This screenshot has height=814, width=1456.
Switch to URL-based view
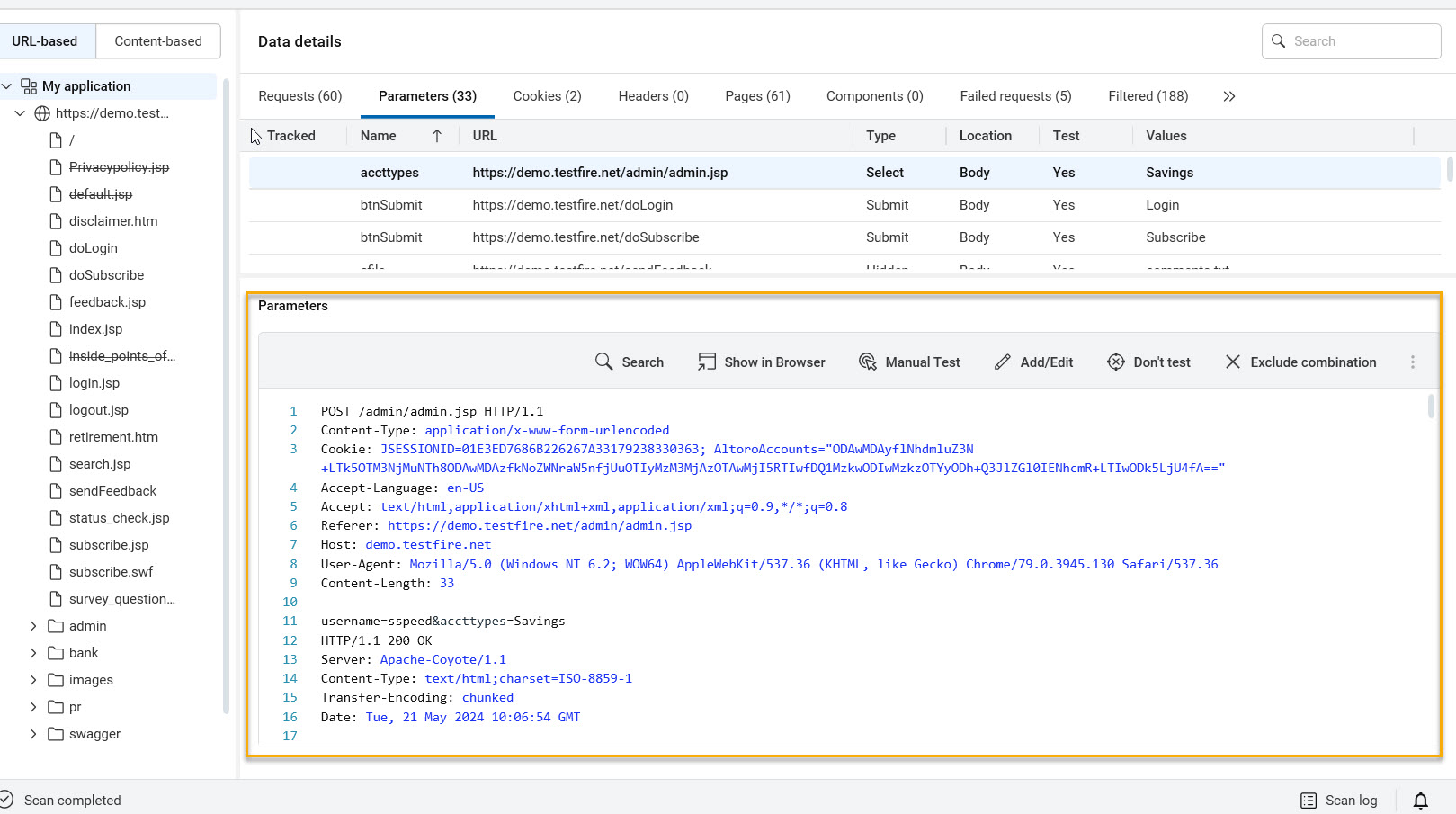coord(45,41)
